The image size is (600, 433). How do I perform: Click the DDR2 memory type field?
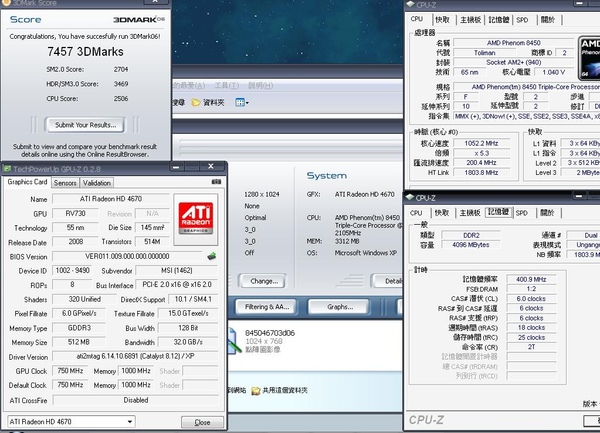point(471,235)
